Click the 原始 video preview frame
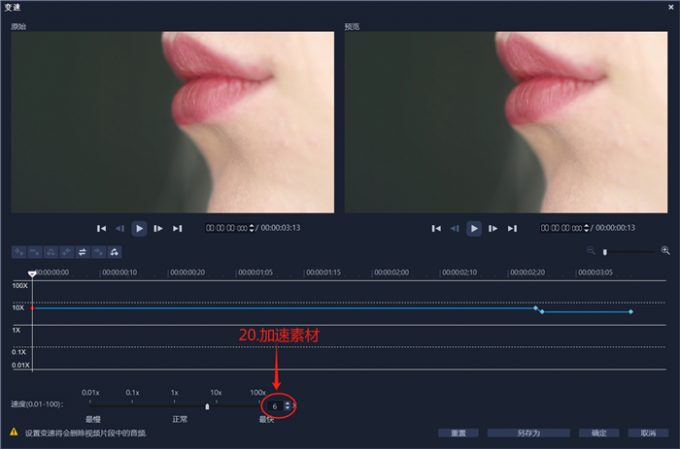 point(173,122)
